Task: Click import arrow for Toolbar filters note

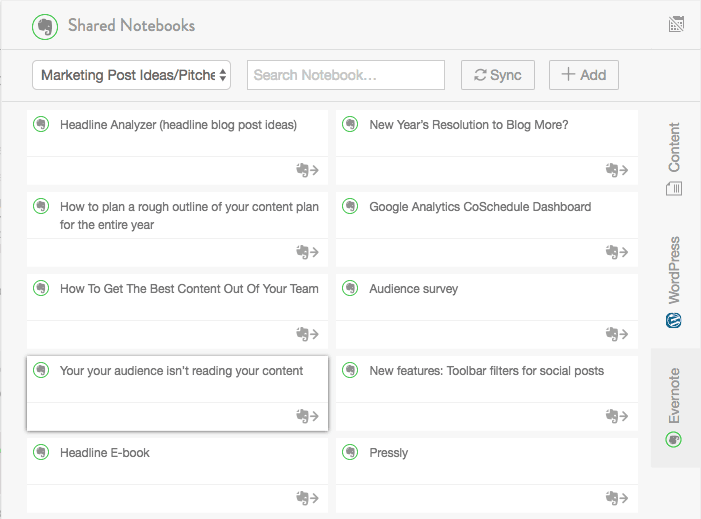Action: click(617, 416)
